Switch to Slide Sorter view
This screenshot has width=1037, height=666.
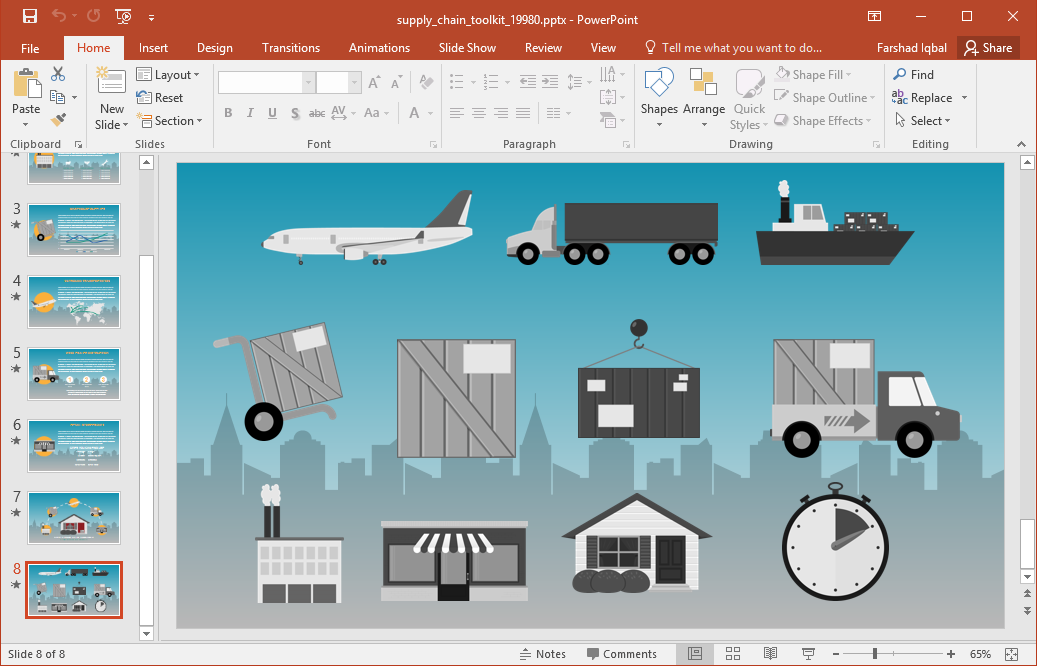tap(732, 654)
